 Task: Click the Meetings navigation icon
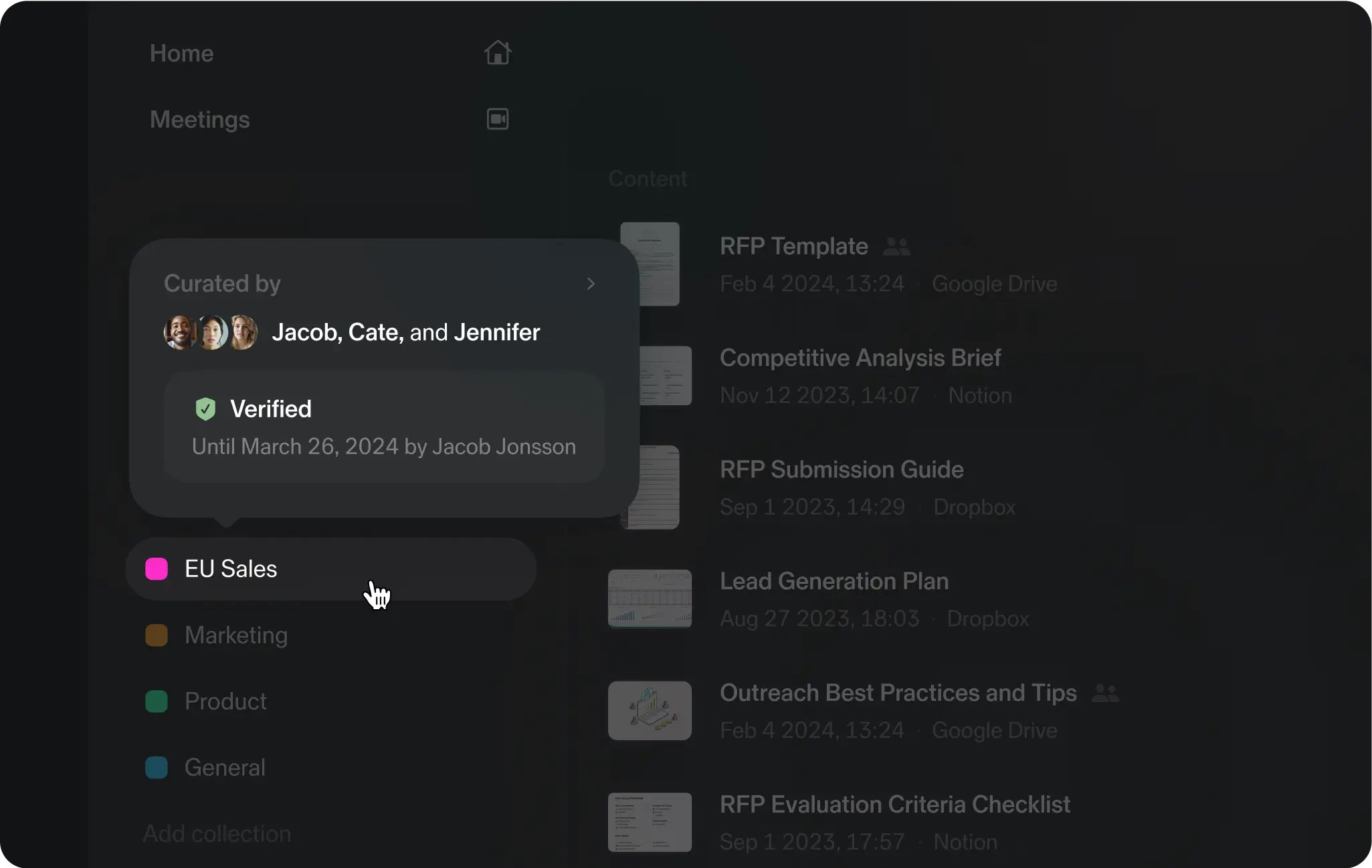[x=498, y=119]
